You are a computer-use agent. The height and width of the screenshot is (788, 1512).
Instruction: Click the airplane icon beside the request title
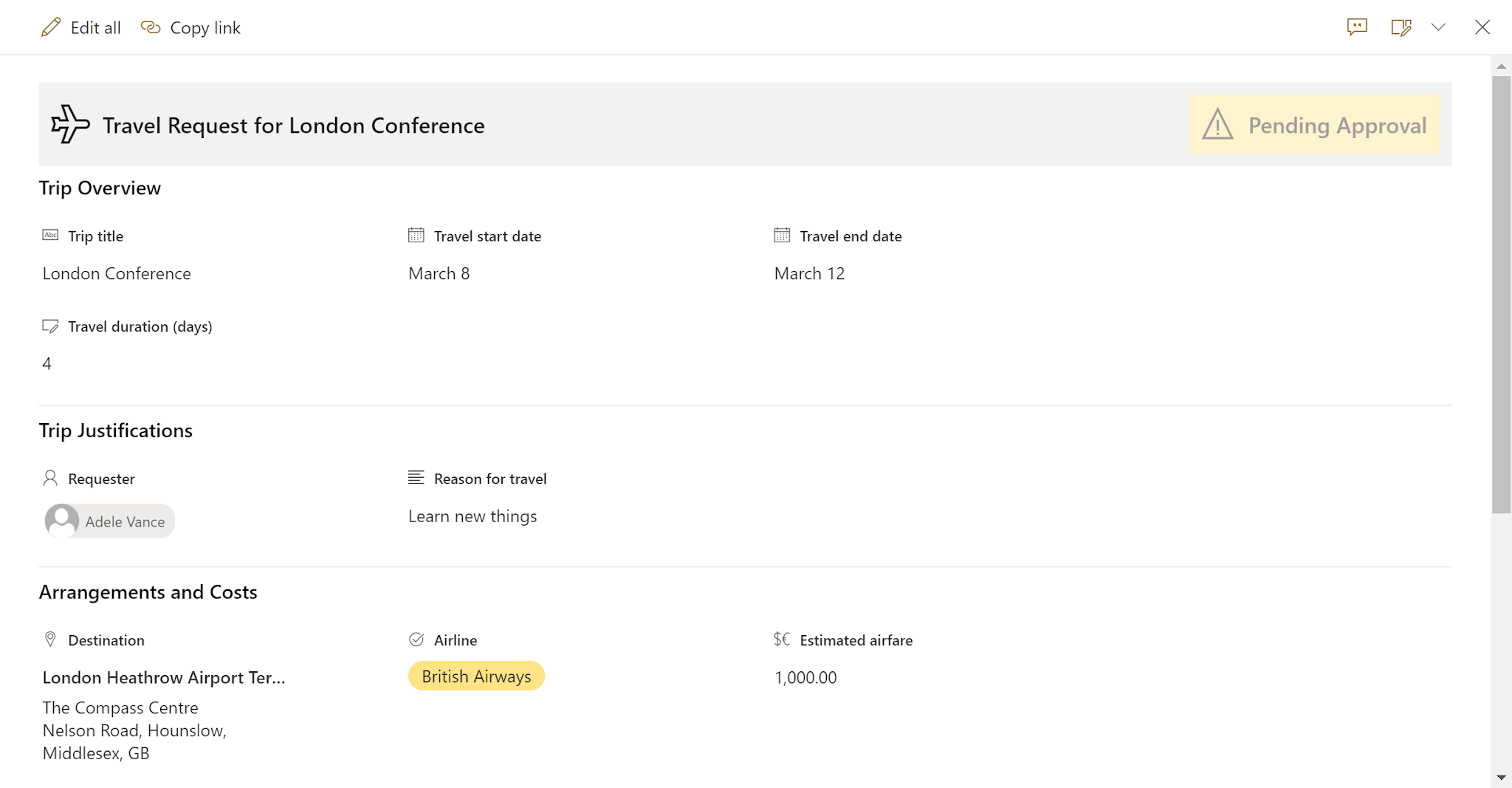[x=69, y=124]
